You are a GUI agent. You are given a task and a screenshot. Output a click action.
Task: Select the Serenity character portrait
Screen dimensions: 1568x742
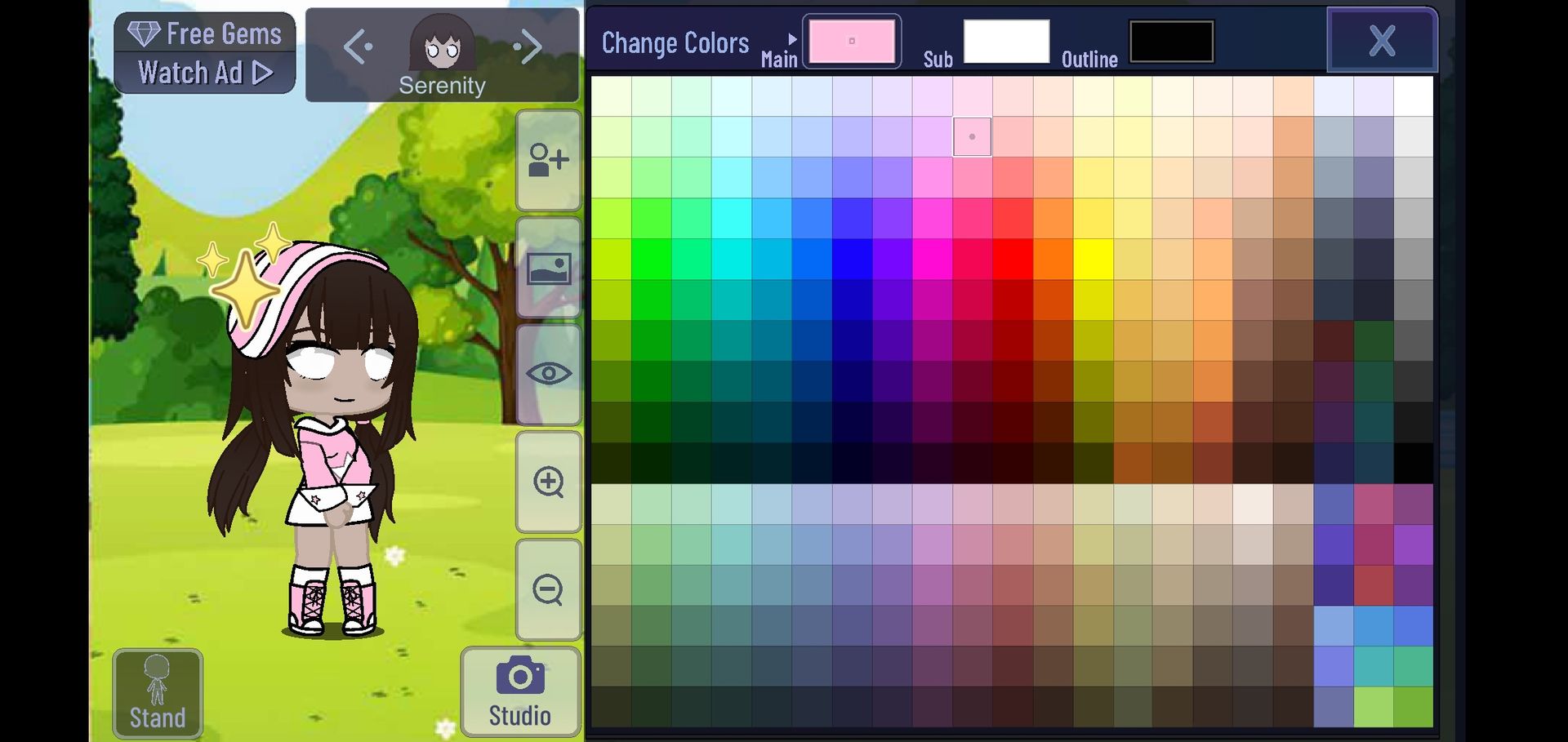[442, 43]
